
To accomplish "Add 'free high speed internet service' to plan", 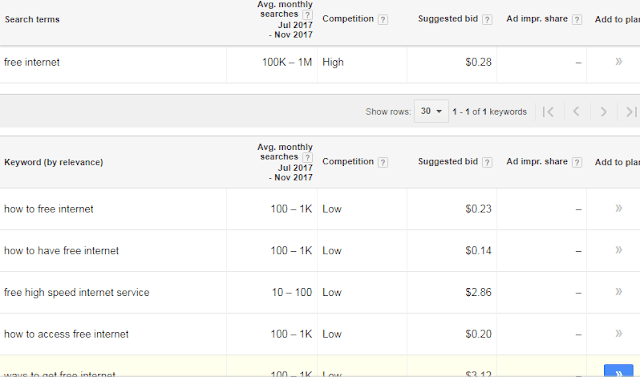I will point(618,292).
